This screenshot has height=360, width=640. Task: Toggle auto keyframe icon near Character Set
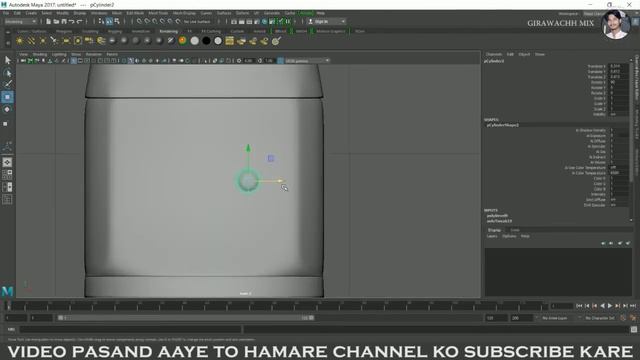tap(623, 318)
